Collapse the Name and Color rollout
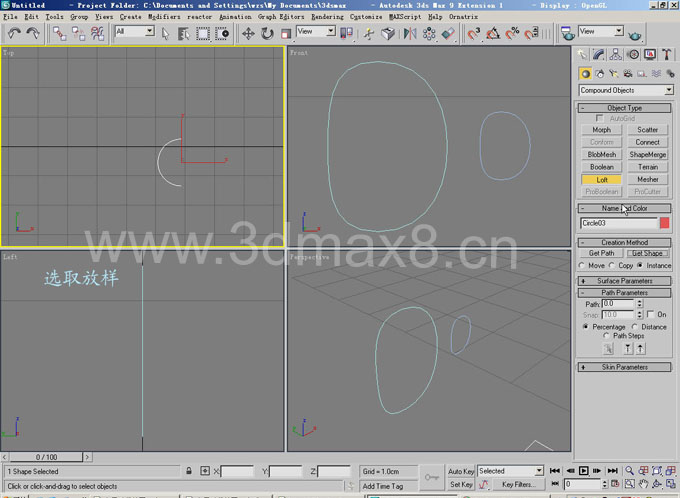The width and height of the screenshot is (680, 498). (x=624, y=208)
